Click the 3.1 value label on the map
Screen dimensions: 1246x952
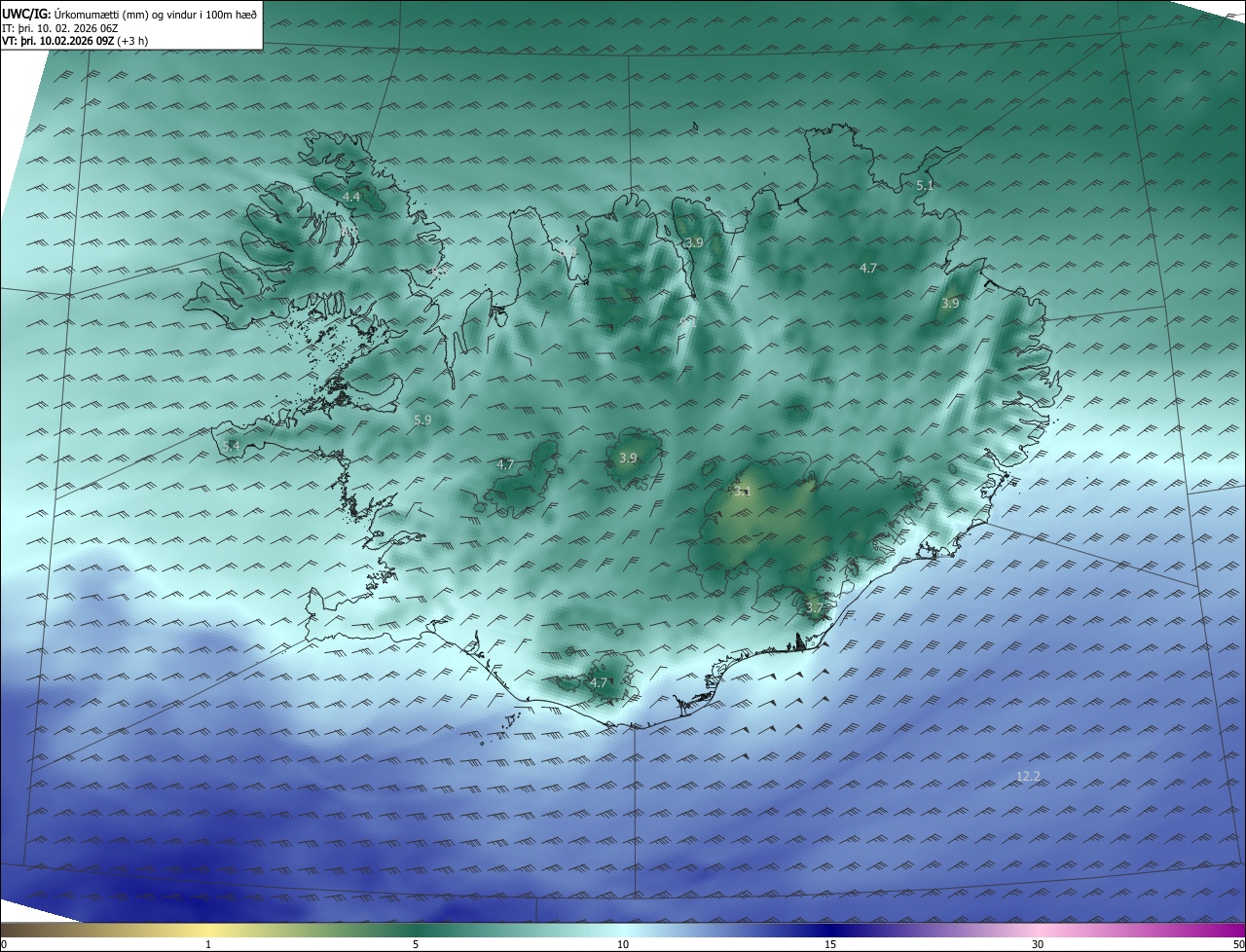pos(743,492)
